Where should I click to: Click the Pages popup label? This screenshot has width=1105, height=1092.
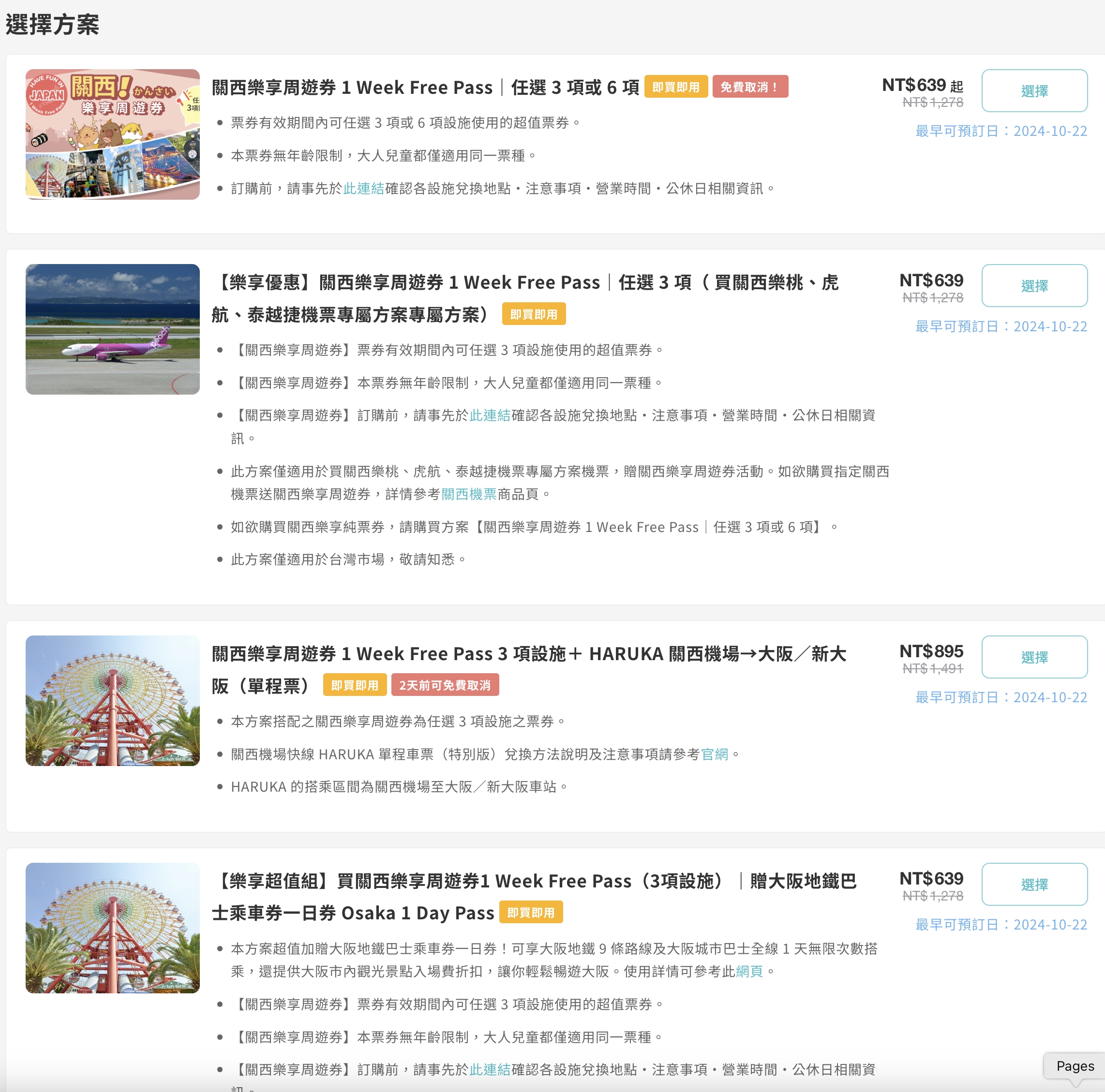1075,1066
